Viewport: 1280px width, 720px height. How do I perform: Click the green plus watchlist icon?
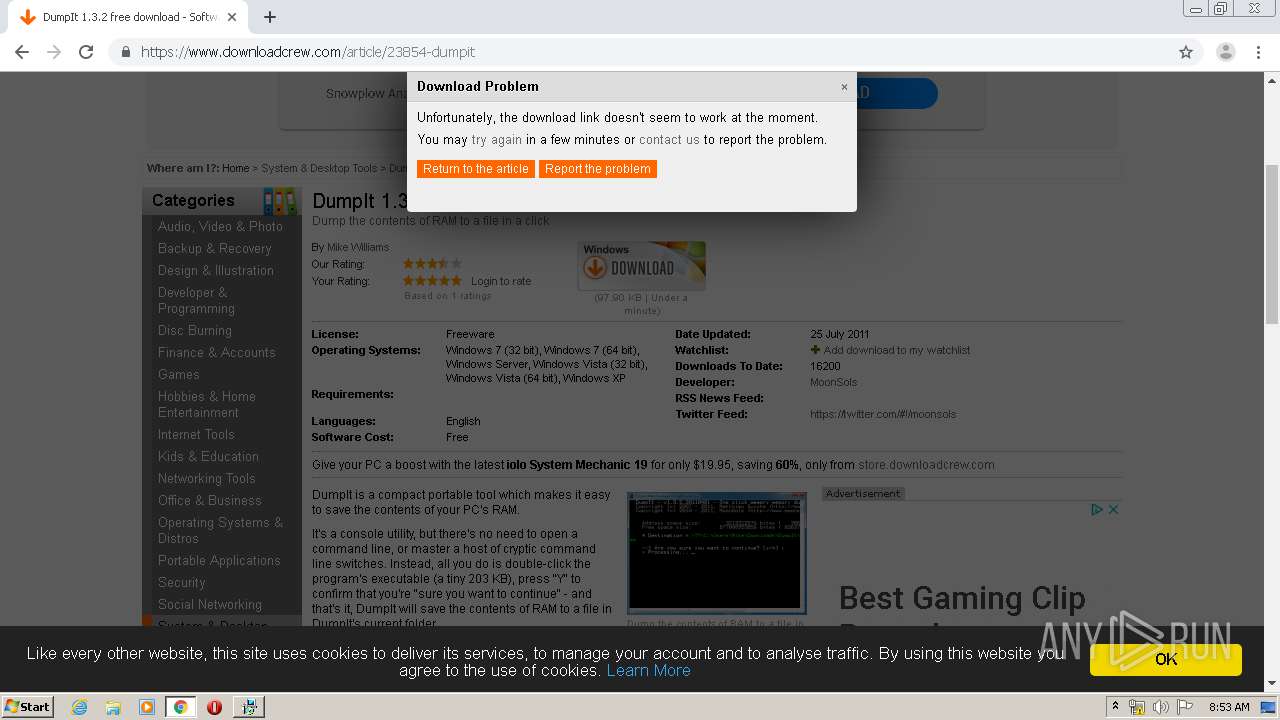[815, 350]
